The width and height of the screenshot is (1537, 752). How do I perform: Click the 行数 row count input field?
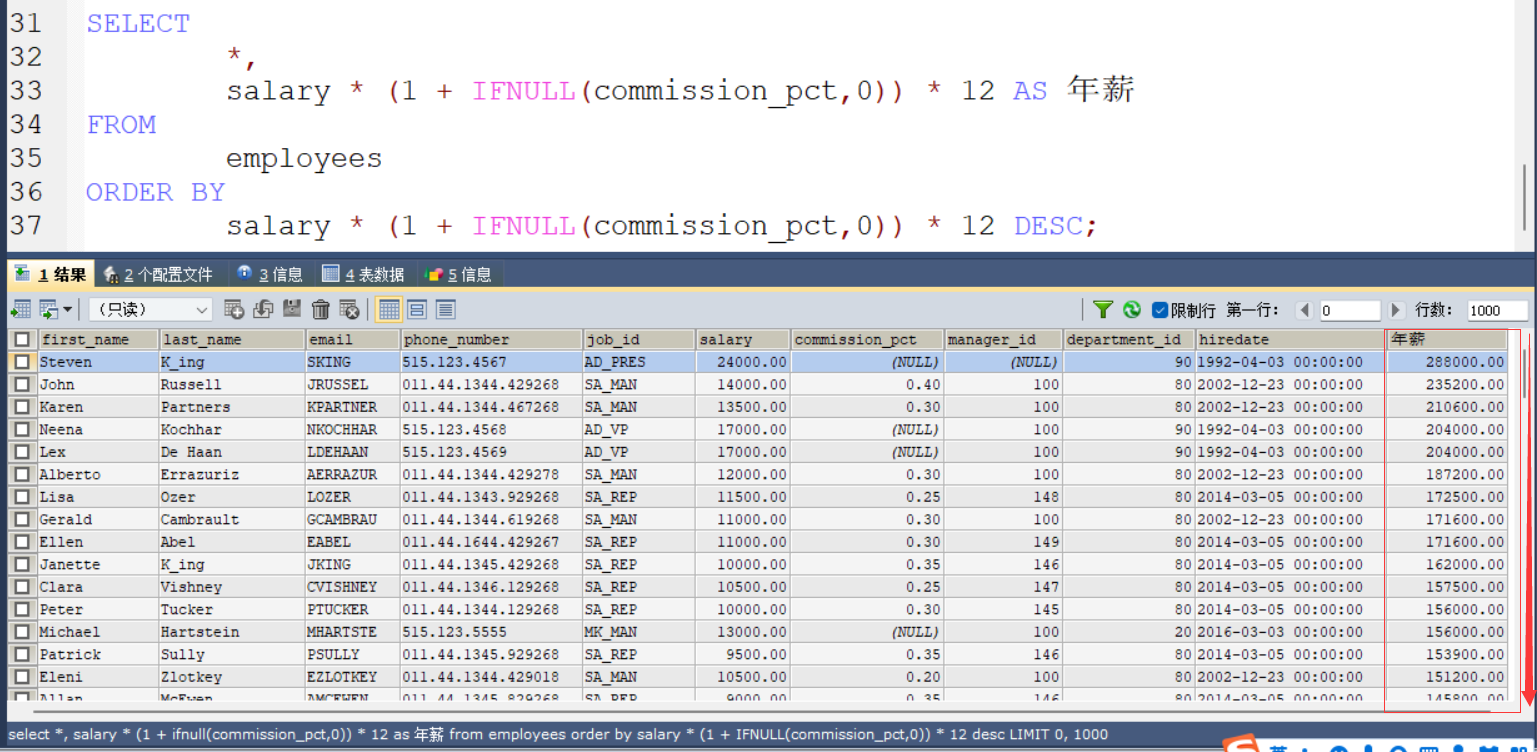pos(1497,311)
